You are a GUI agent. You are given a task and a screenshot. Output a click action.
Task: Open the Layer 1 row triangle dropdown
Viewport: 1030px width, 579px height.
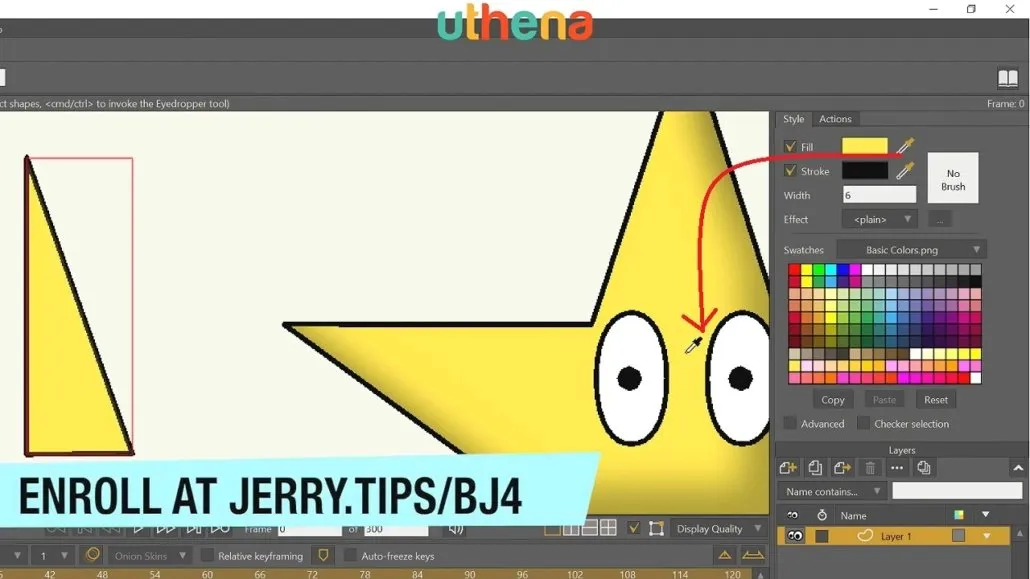click(x=986, y=536)
